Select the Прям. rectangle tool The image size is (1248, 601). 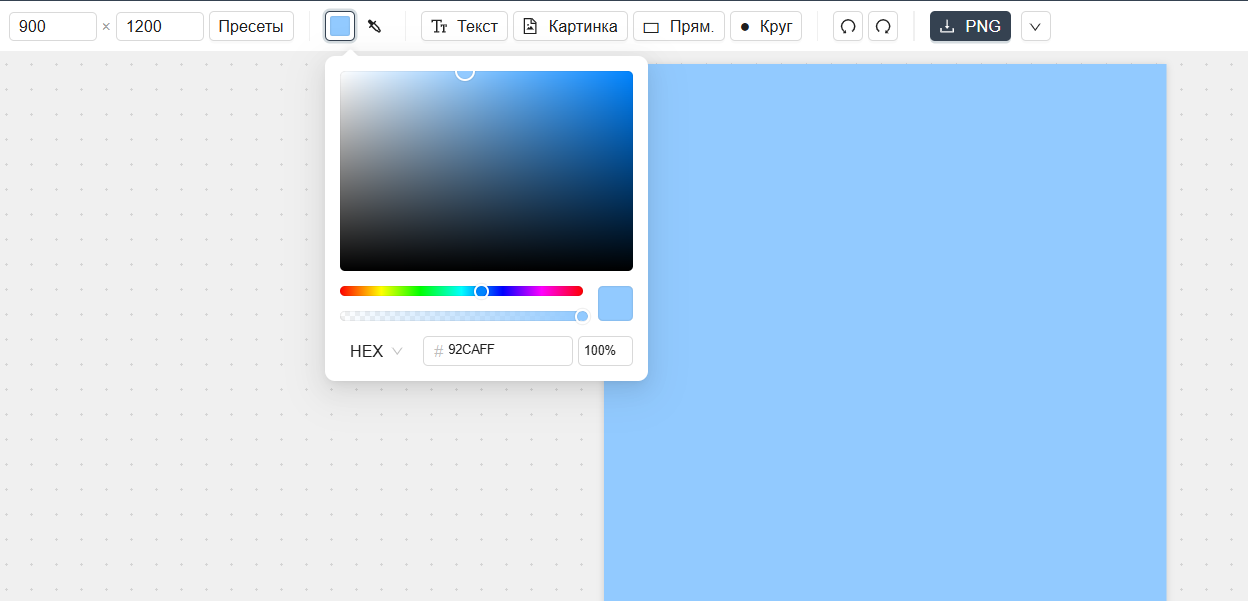(678, 26)
